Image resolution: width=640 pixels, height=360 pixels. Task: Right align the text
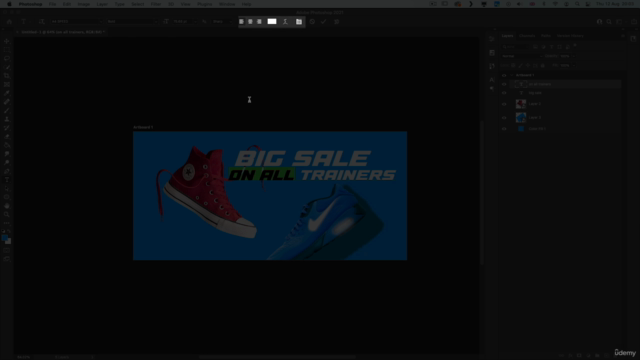pyautogui.click(x=259, y=22)
